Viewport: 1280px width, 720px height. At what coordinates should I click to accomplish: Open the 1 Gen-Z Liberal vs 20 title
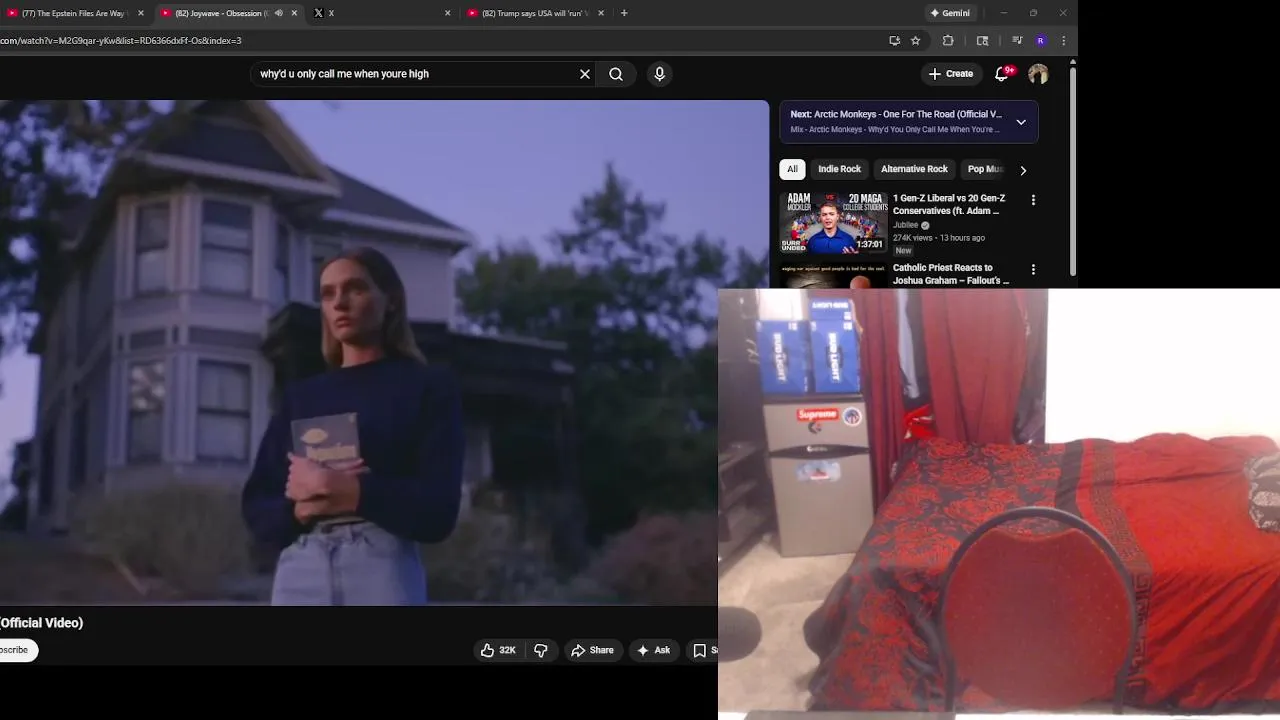tap(949, 205)
